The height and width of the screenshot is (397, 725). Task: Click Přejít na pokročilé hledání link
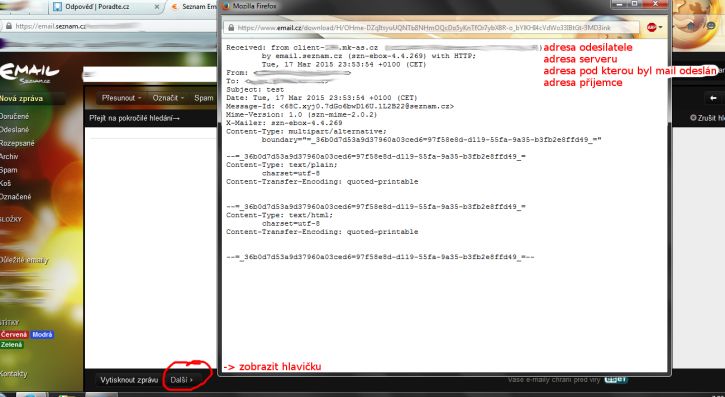pos(134,118)
